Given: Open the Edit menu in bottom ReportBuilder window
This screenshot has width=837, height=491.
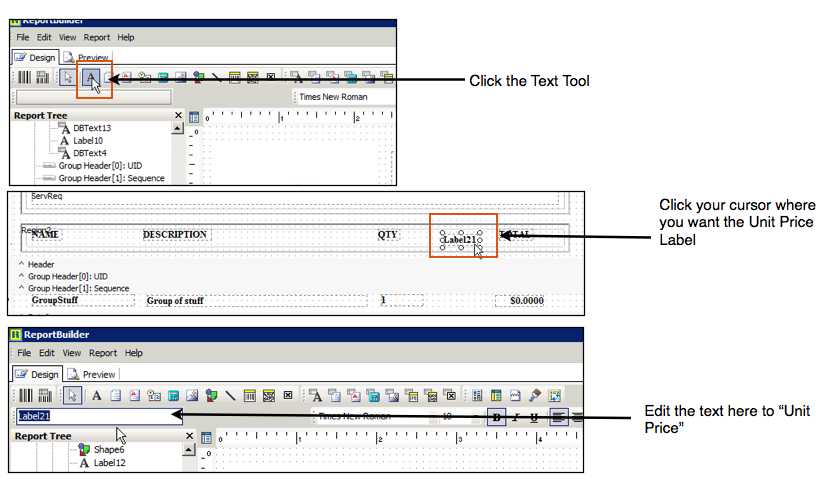Looking at the screenshot, I should [46, 353].
